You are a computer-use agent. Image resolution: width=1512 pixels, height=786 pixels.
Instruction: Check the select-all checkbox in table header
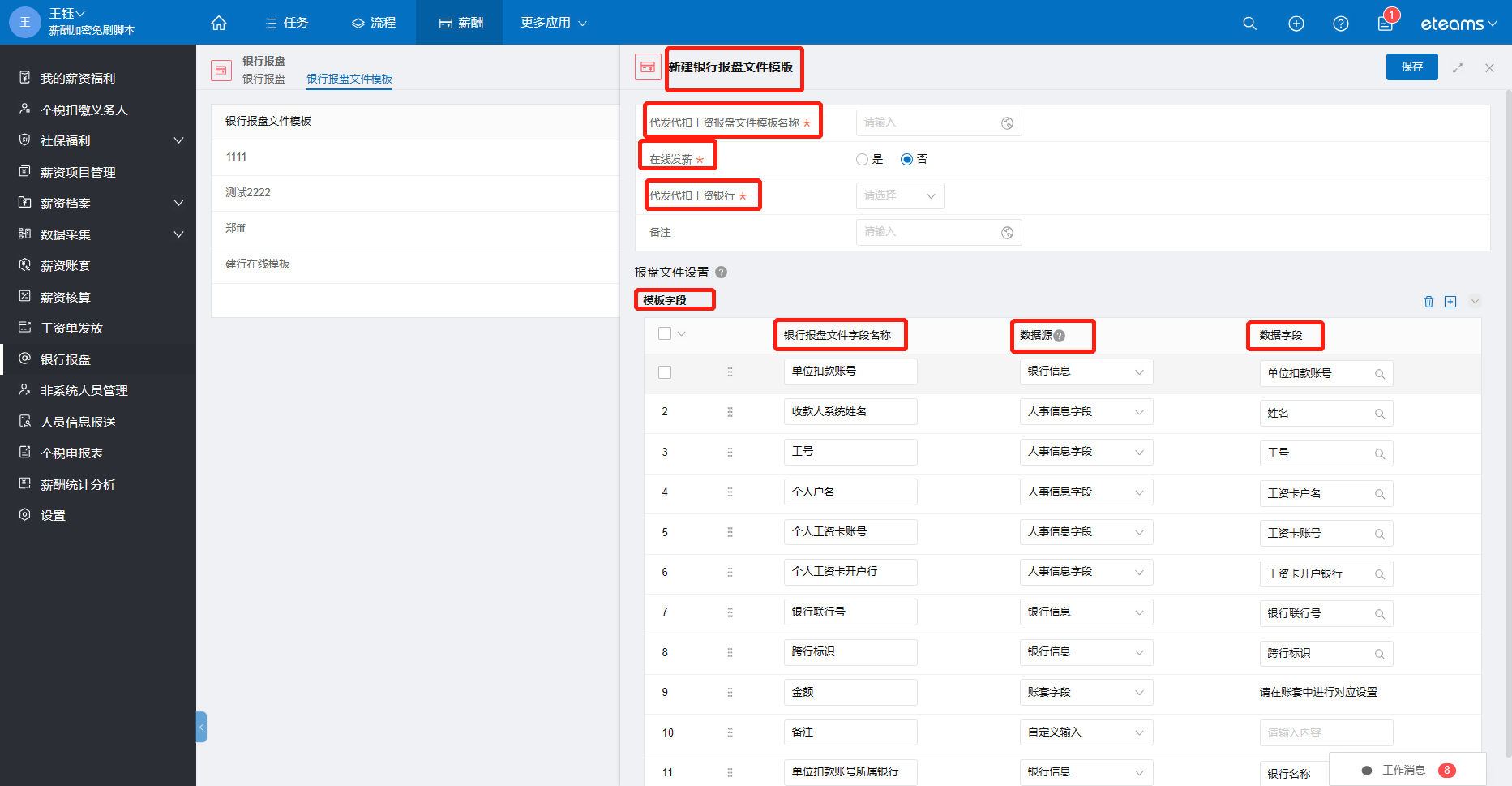click(665, 333)
